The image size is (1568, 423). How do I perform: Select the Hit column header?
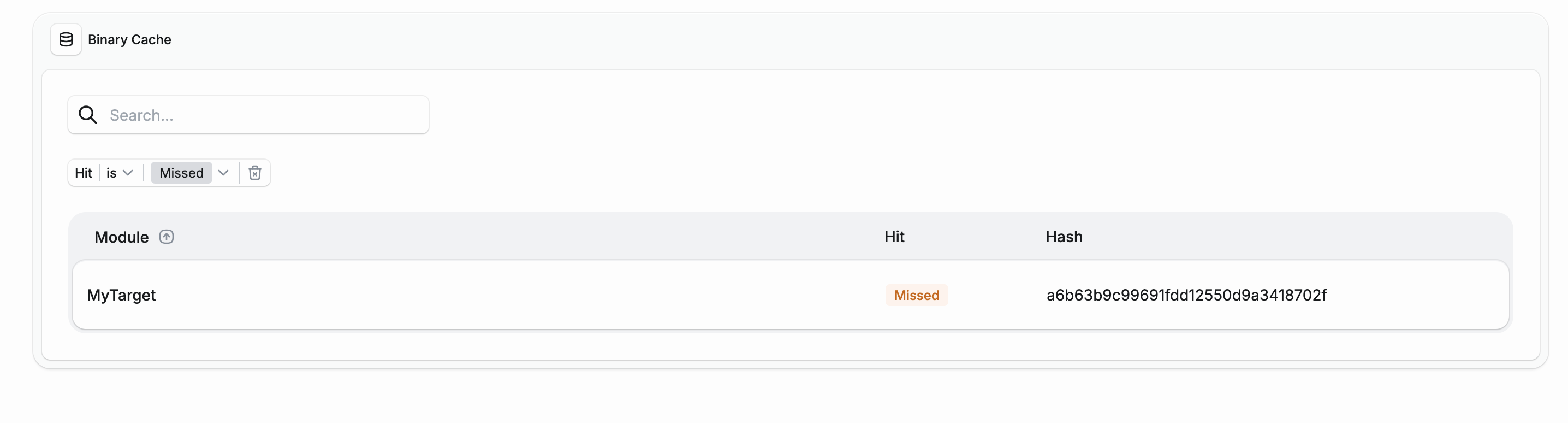click(x=894, y=237)
